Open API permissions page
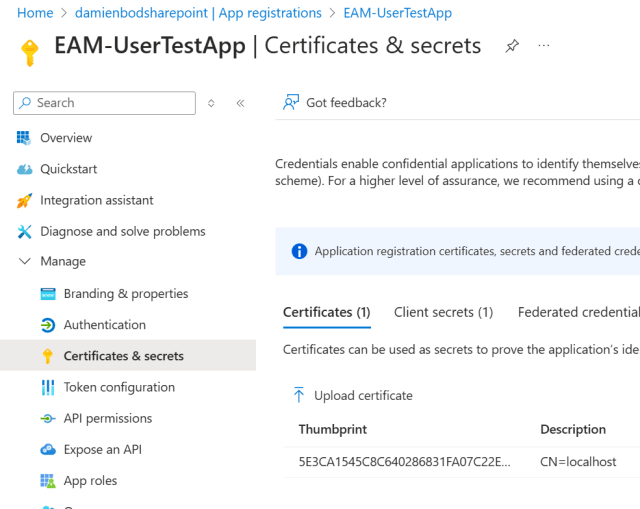Image resolution: width=640 pixels, height=509 pixels. pyautogui.click(x=108, y=418)
